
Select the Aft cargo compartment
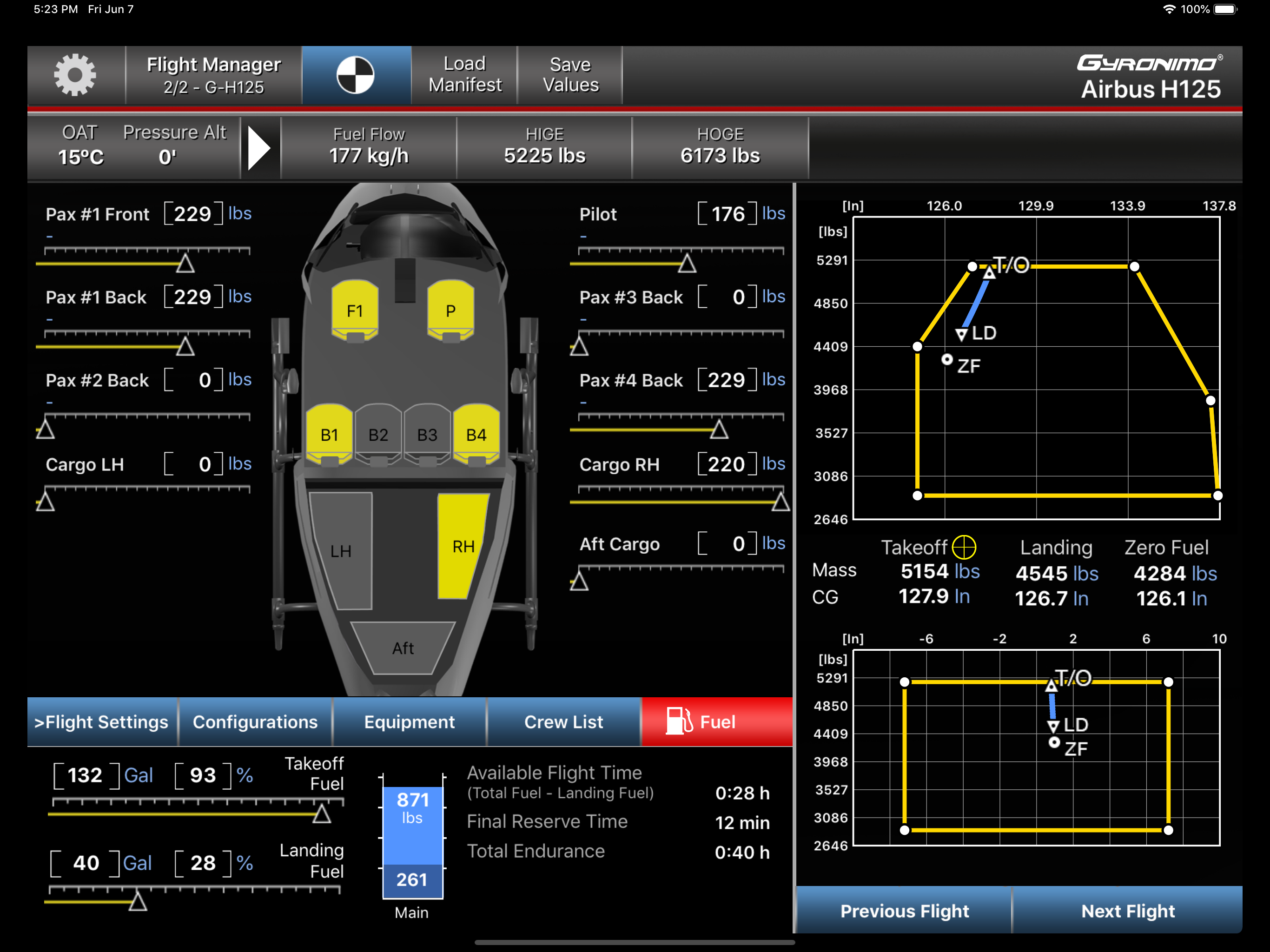pos(403,648)
